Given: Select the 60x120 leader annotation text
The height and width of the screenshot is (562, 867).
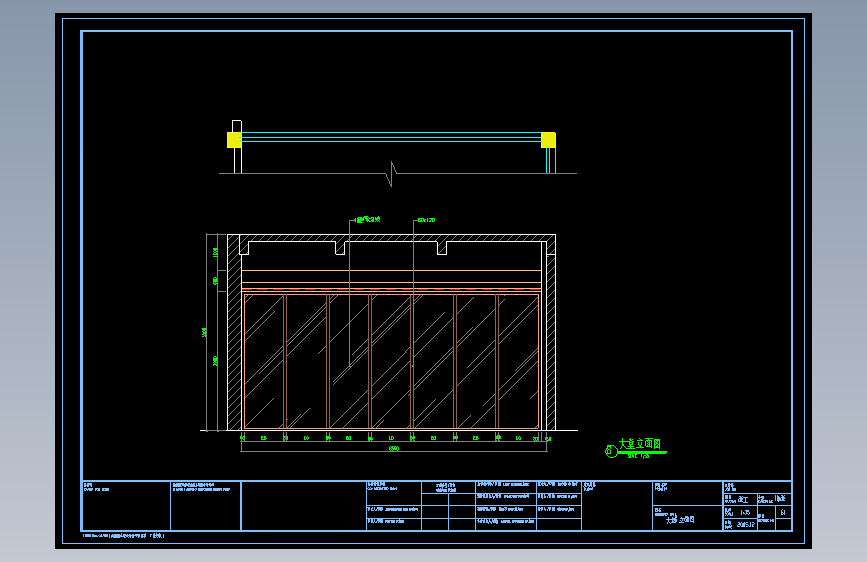Looking at the screenshot, I should tap(426, 220).
